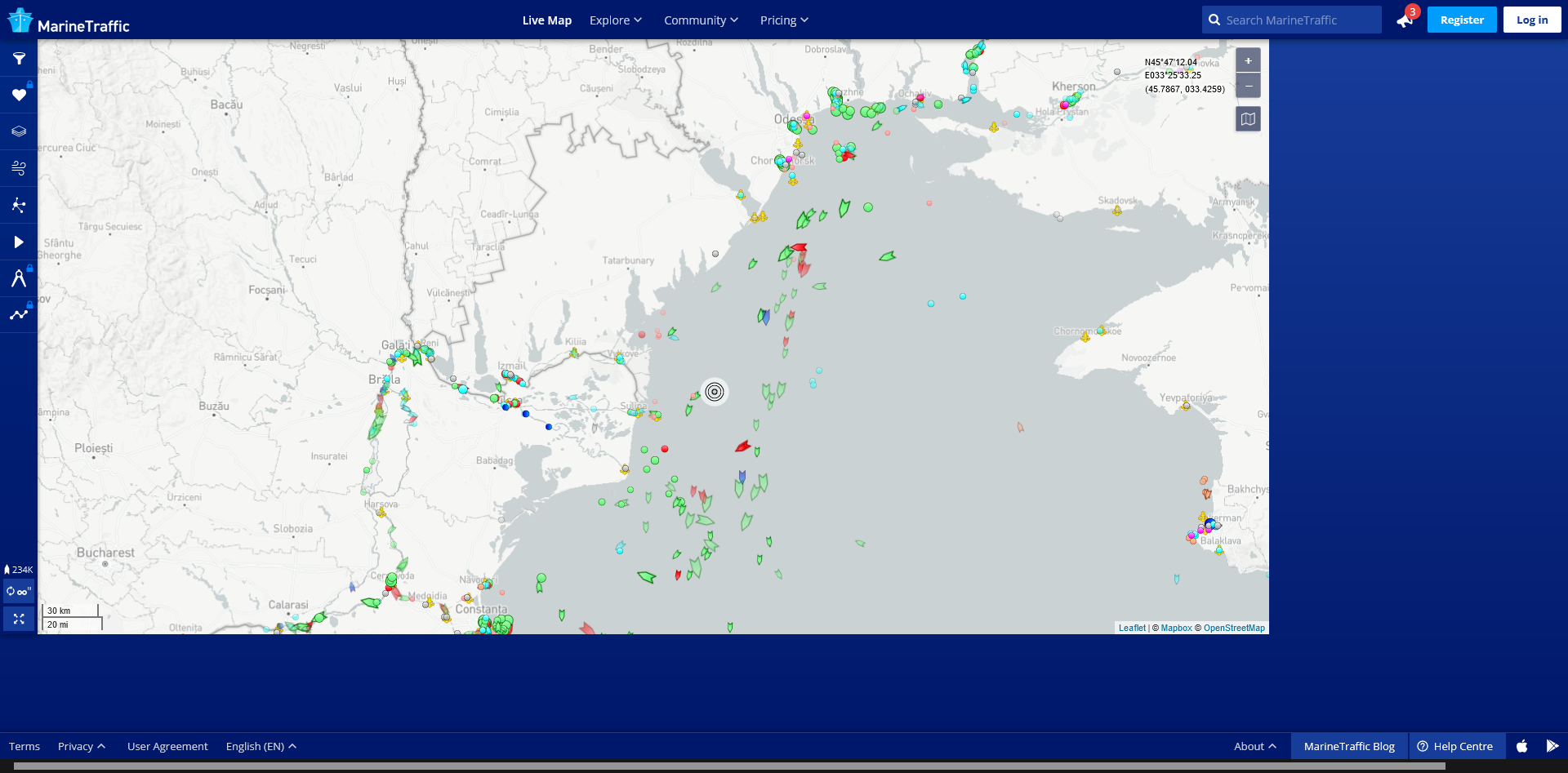Click the yellow anchor marker at Yevpatoriya
This screenshot has height=773, width=1568.
1187,406
